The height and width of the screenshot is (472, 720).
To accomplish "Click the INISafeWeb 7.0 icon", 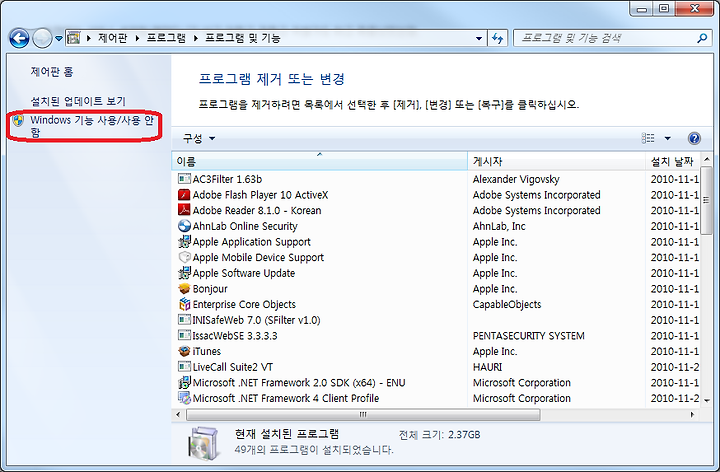I will coord(184,320).
